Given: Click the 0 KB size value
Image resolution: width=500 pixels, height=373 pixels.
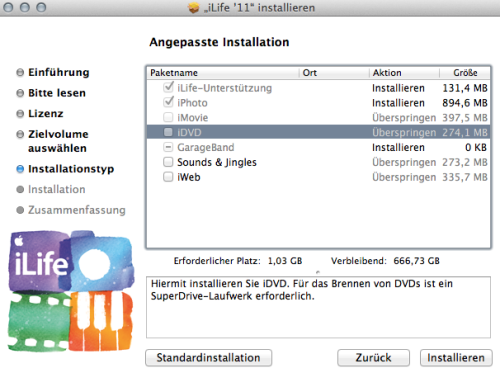Looking at the screenshot, I should point(476,147).
